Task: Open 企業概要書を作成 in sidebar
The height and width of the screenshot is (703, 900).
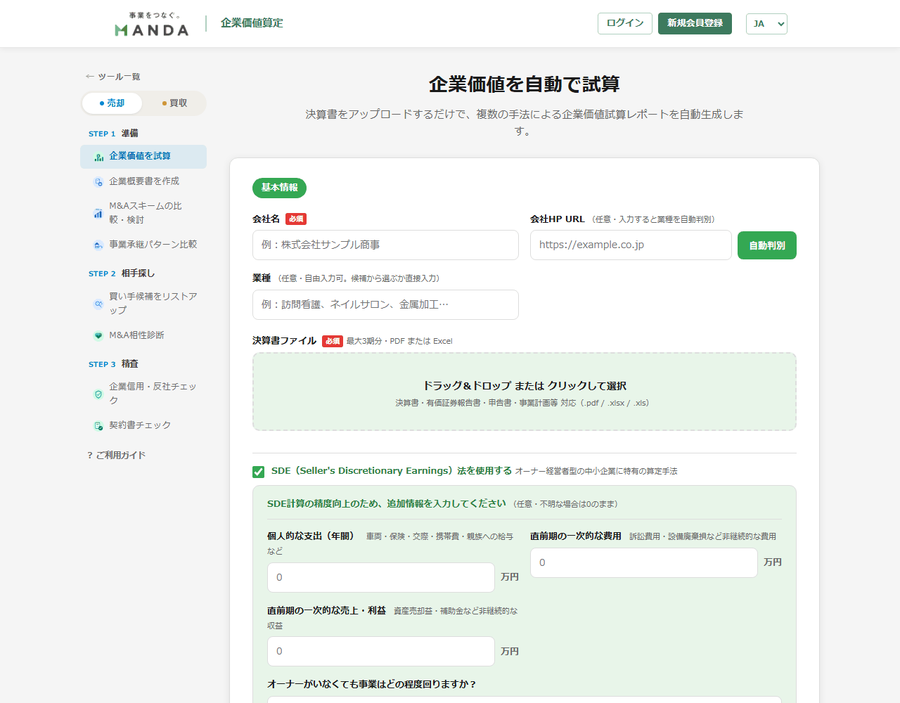Action: [x=143, y=181]
